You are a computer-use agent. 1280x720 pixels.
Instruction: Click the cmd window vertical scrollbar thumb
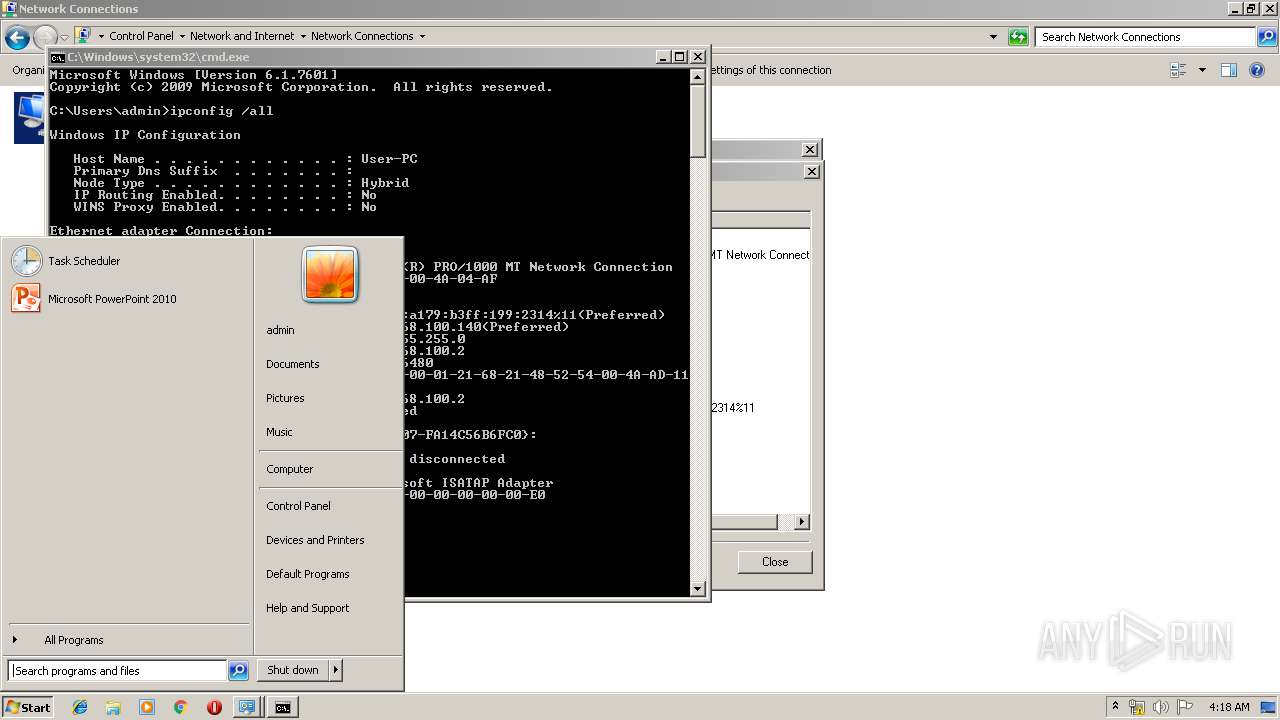coord(698,120)
